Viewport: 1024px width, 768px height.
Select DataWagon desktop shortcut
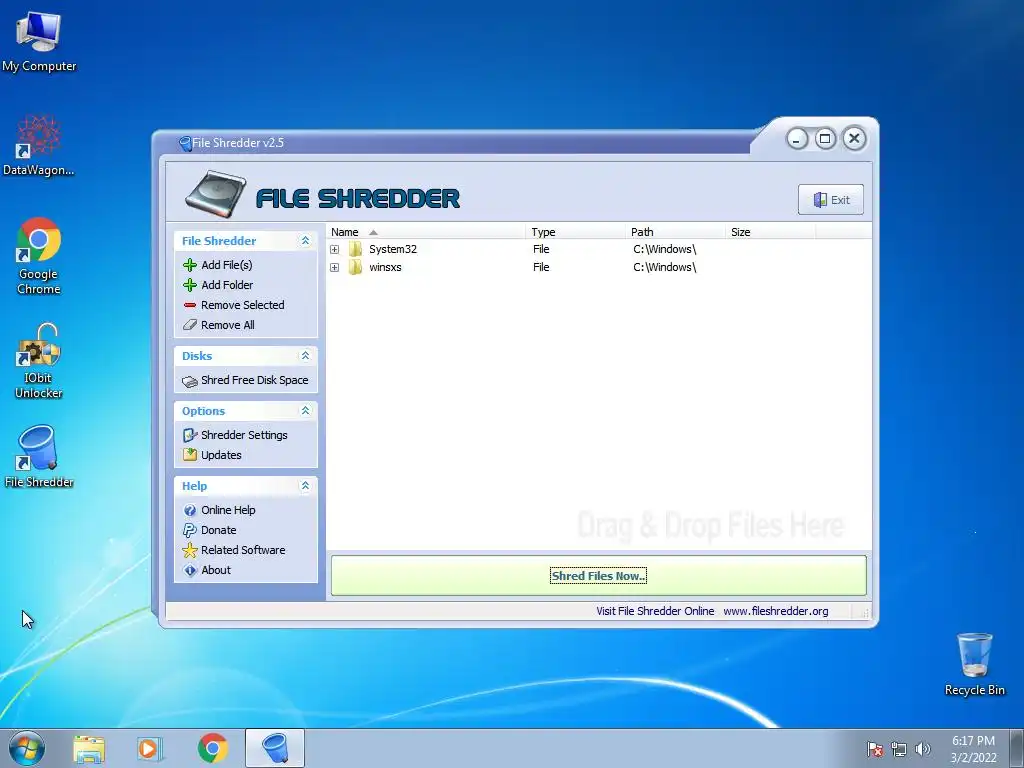39,145
